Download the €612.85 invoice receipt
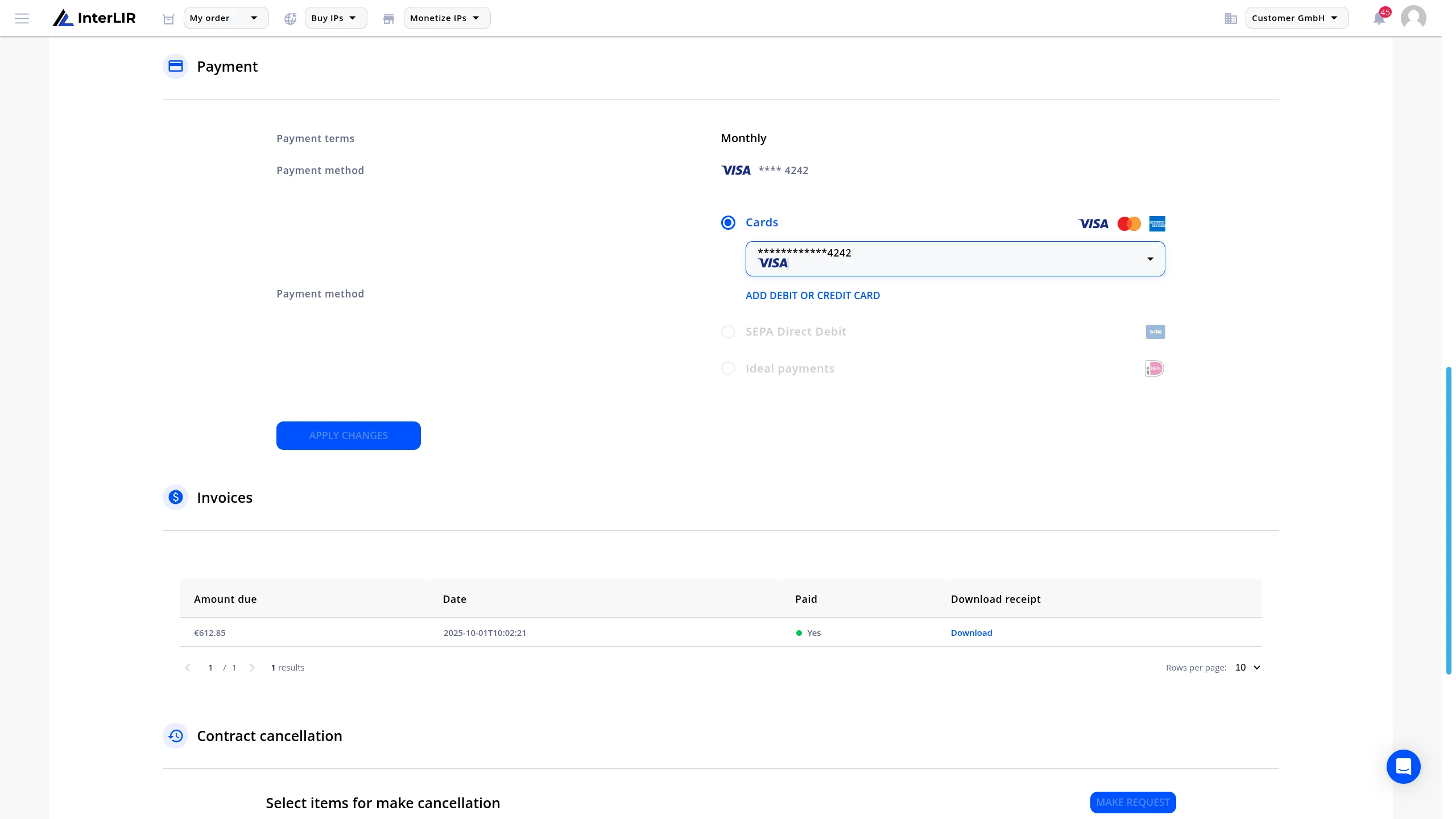Viewport: 1456px width, 819px height. click(971, 633)
